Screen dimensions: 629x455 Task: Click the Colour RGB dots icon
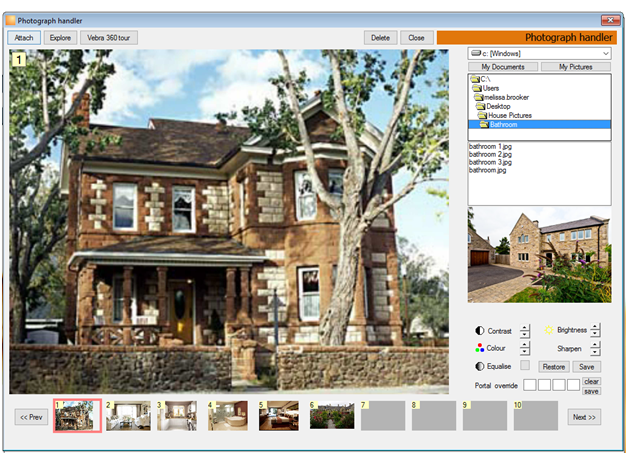click(479, 348)
